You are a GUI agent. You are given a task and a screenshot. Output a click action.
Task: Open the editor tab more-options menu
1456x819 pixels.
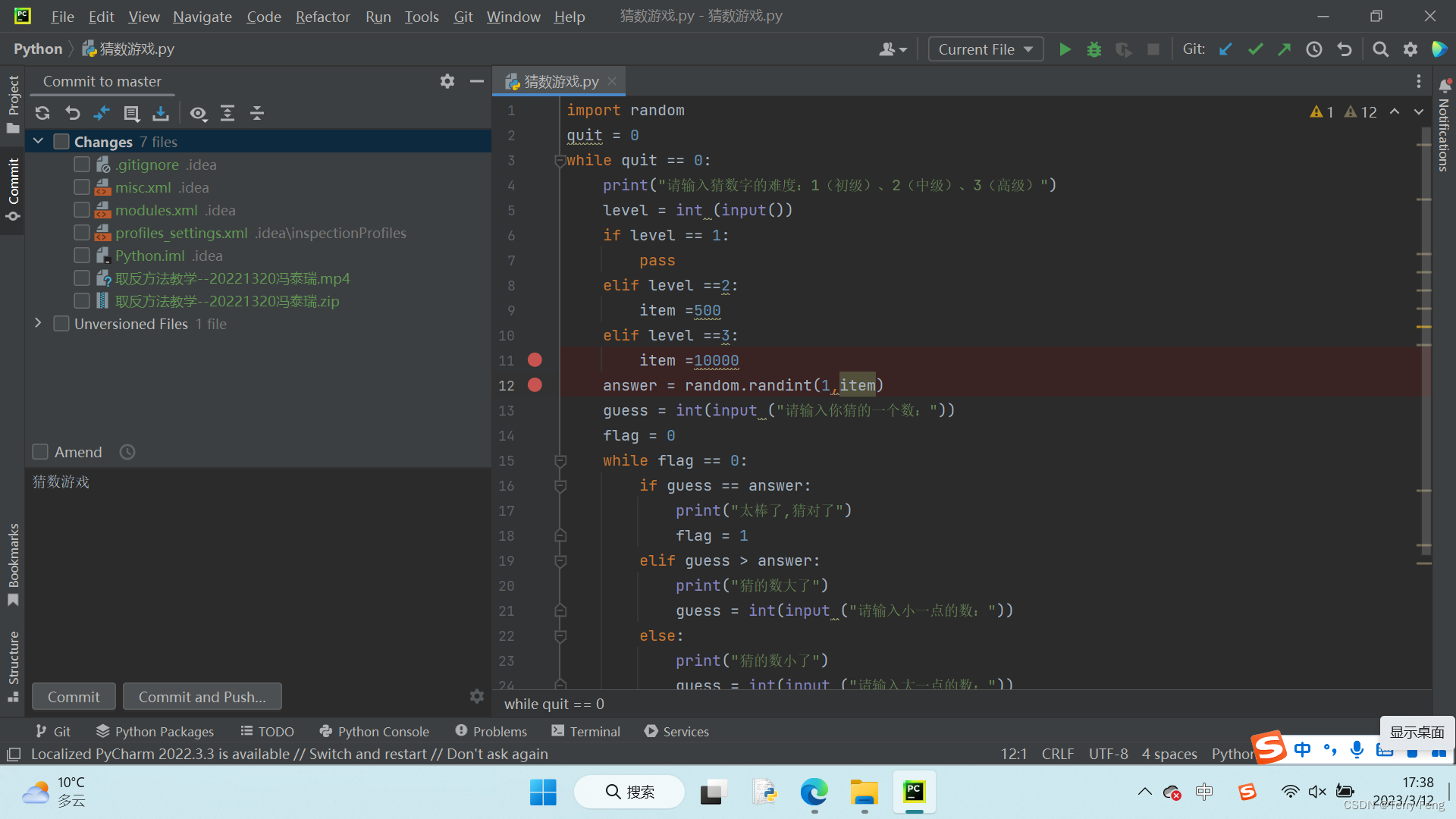click(x=1419, y=81)
